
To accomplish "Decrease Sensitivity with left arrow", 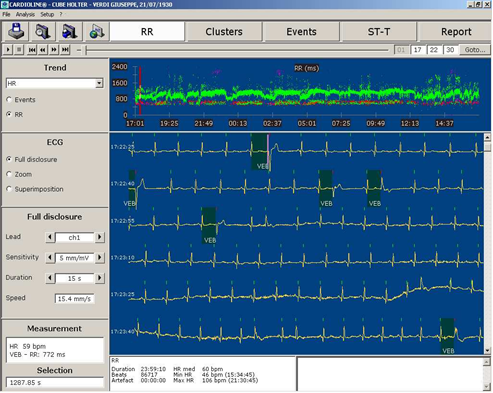I will click(50, 257).
